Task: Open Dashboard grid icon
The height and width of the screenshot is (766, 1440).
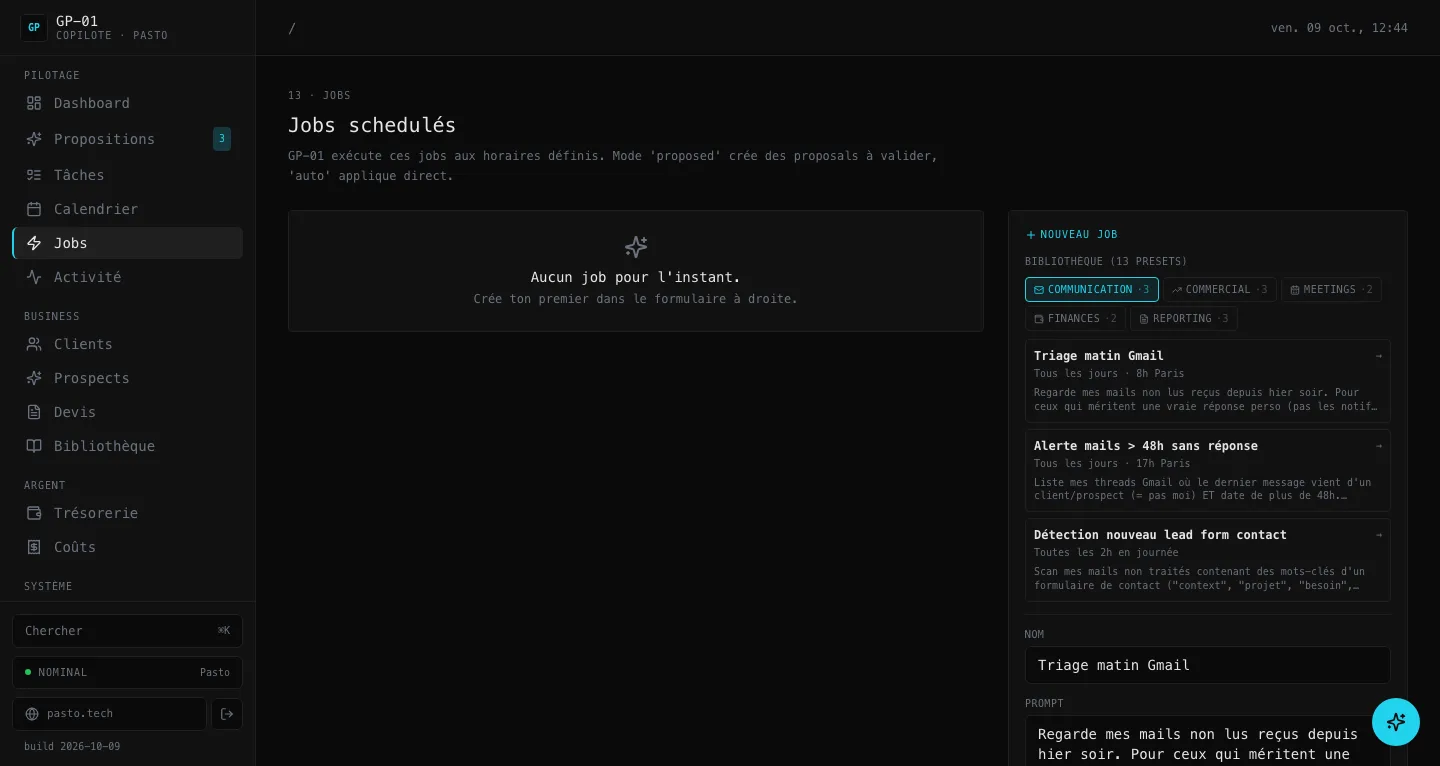Action: pos(34,103)
